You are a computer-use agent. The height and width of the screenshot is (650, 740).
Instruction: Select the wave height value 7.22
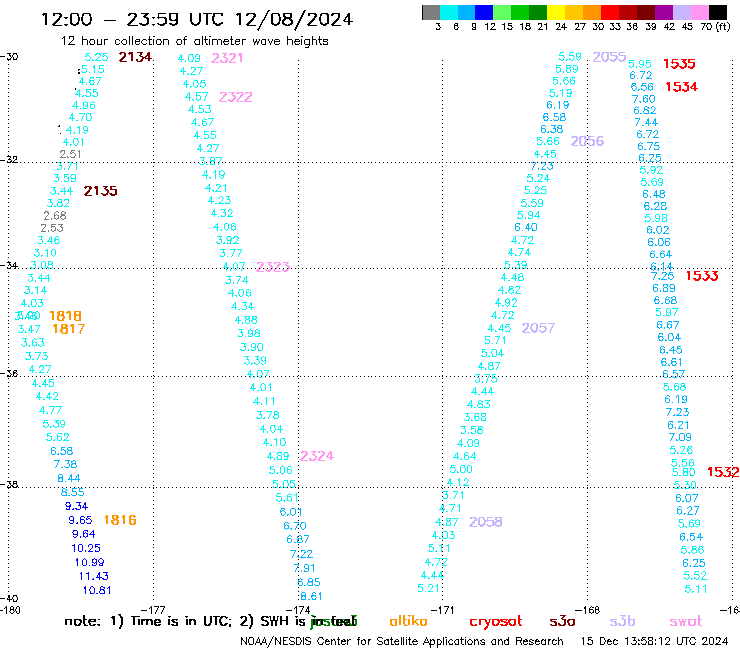[x=301, y=554]
